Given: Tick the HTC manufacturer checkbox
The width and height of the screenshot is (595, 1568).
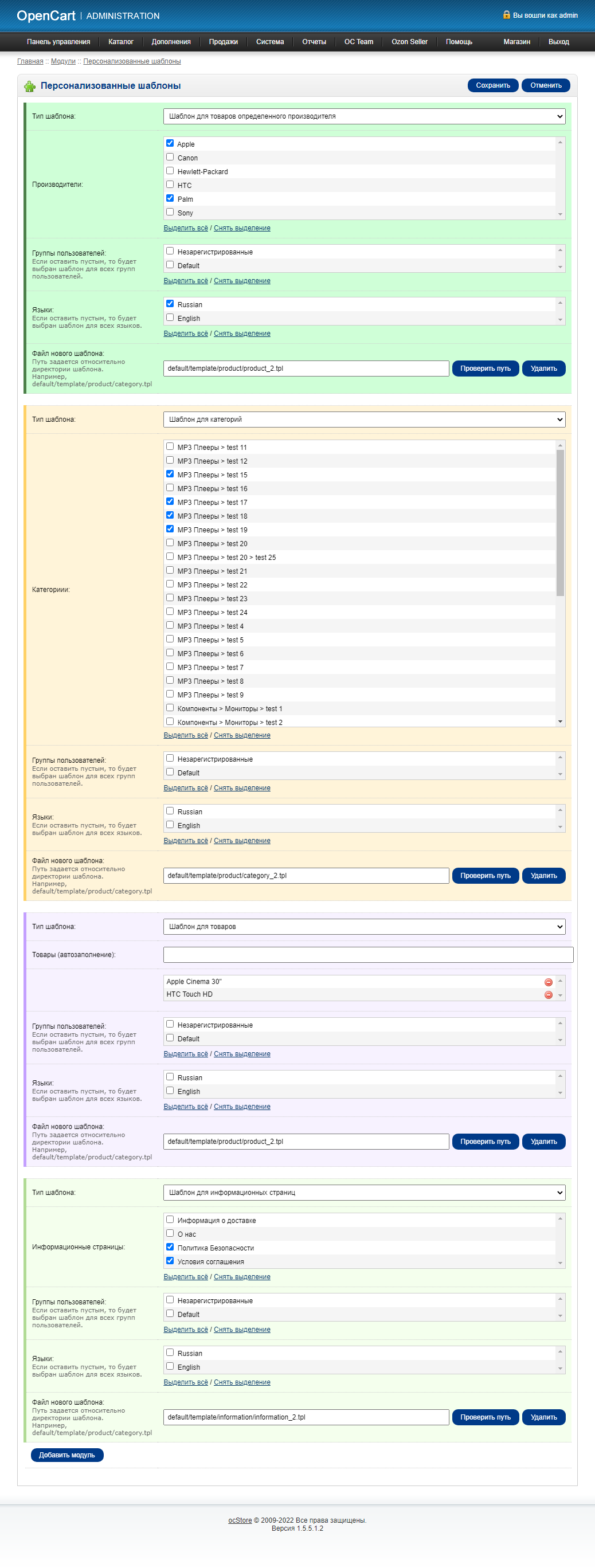Looking at the screenshot, I should click(170, 185).
